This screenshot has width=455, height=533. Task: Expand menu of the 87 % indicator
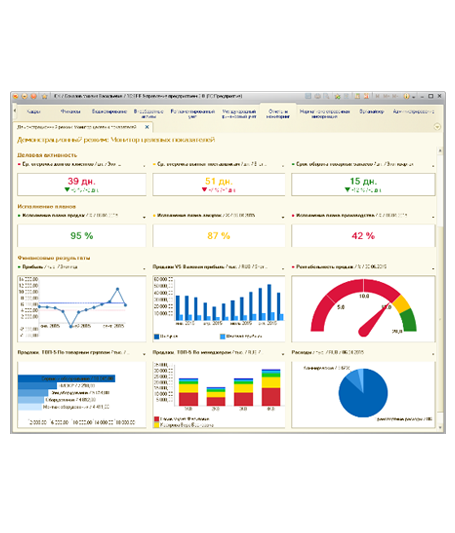(x=283, y=217)
